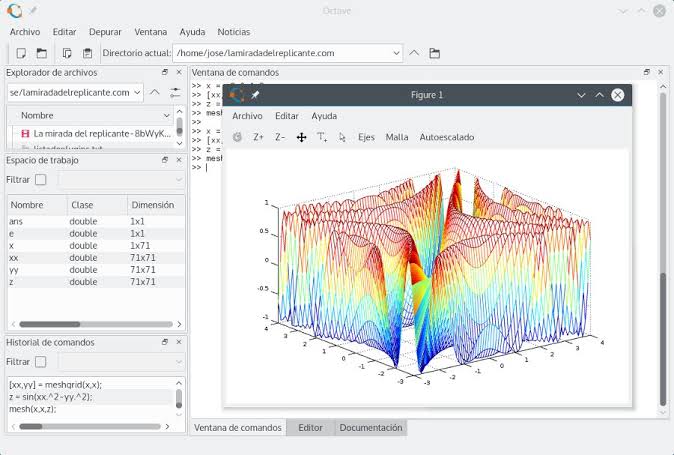Click Autoescalado in Figure 1 toolbar
This screenshot has height=455, width=674.
pyautogui.click(x=447, y=137)
